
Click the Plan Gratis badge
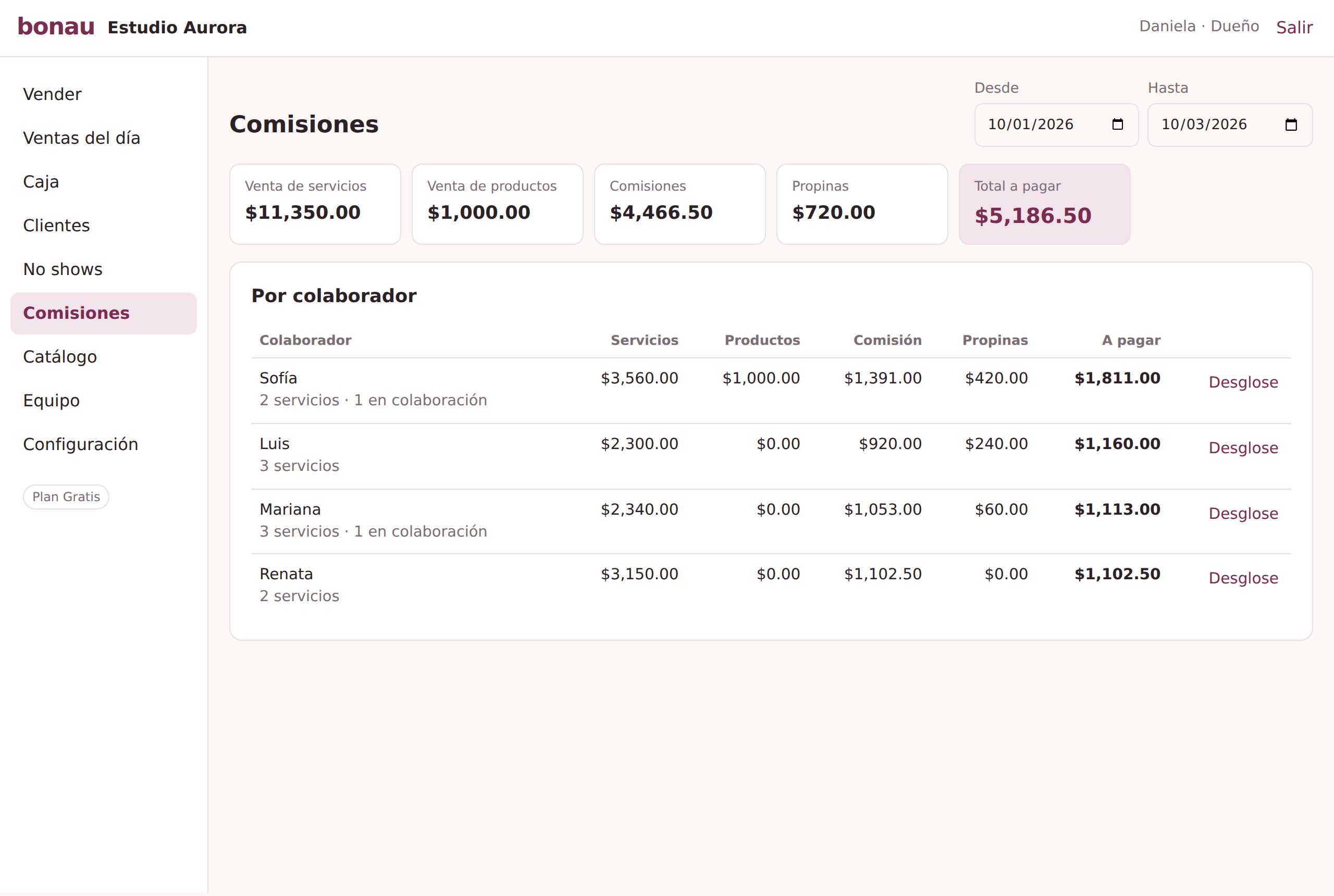pyautogui.click(x=66, y=497)
